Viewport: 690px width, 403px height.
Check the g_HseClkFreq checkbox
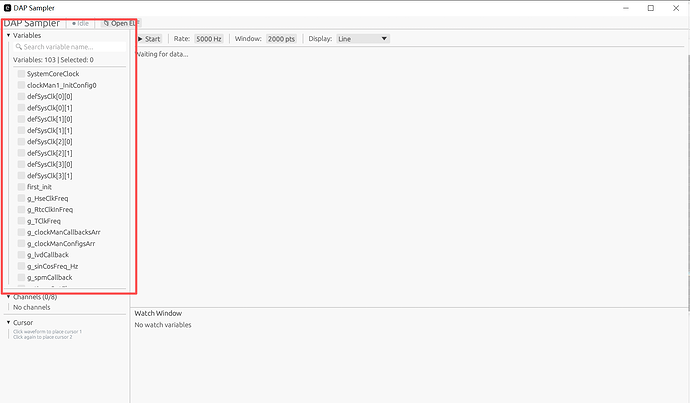coord(21,198)
